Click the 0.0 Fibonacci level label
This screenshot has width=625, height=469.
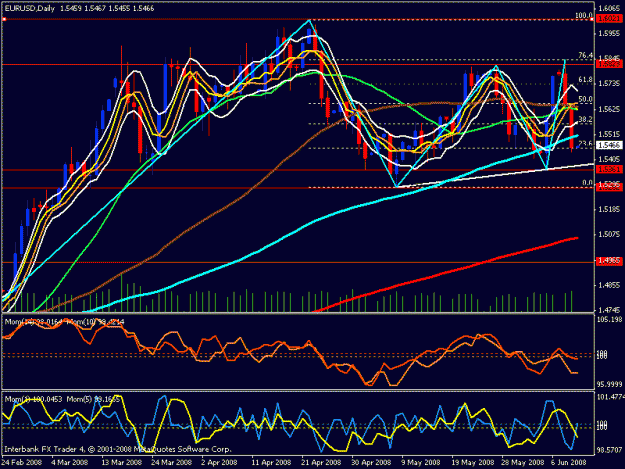click(587, 183)
